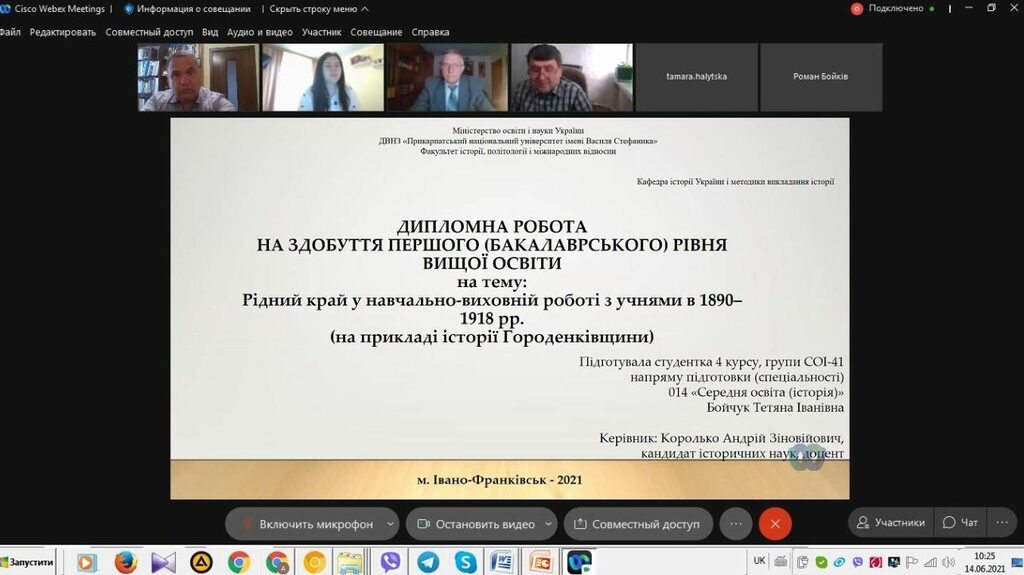Collapse menu bar via Скрыть строку меню
Screen dimensions: 1024x575
pos(313,9)
